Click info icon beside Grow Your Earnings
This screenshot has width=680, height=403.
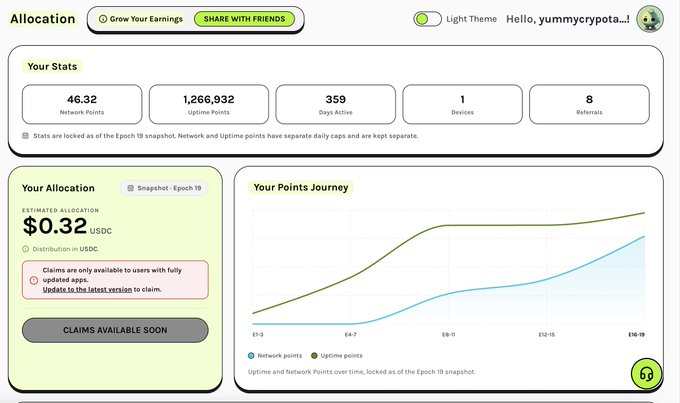point(103,19)
